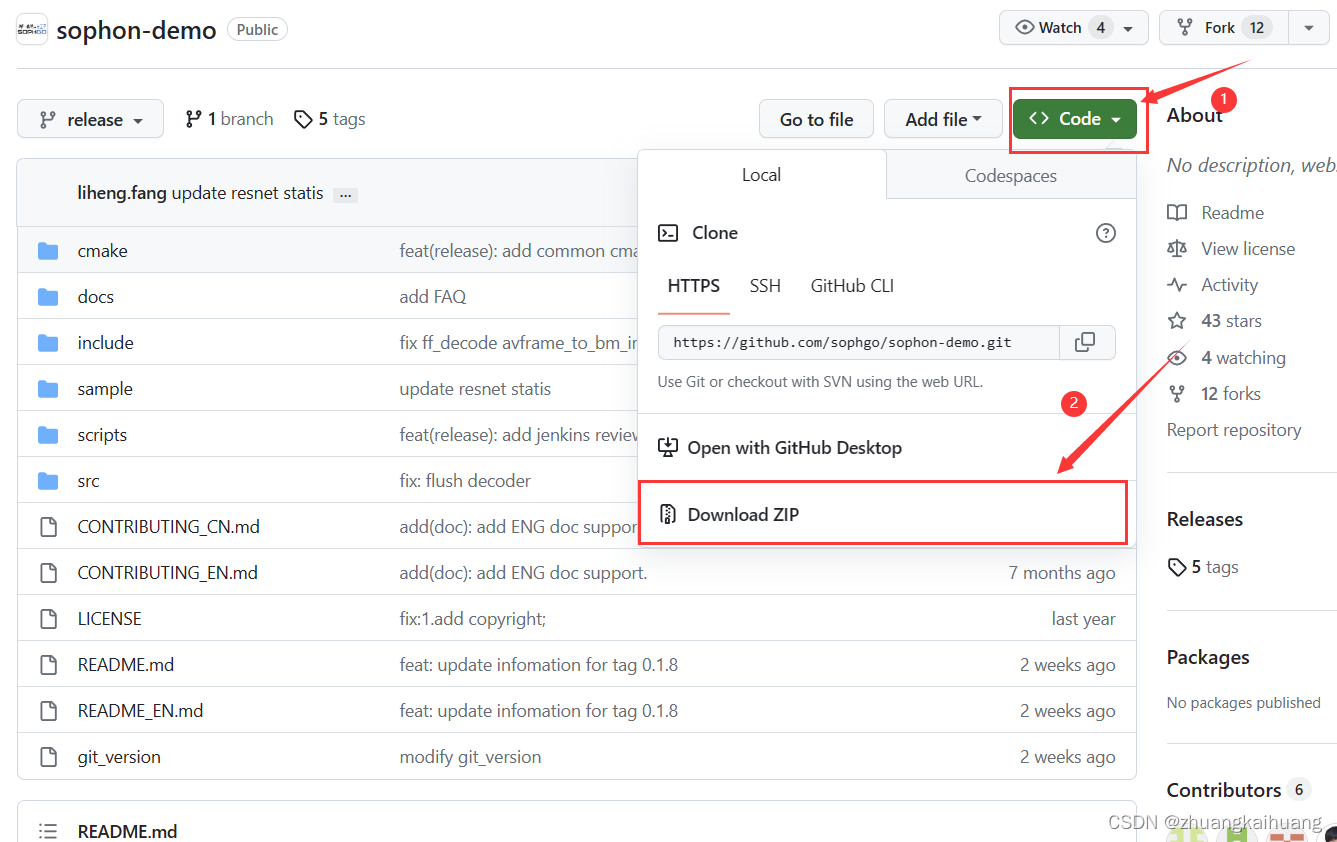Screen dimensions: 1337x842
Task: Expand the commit message ellipsis
Action: (x=346, y=195)
